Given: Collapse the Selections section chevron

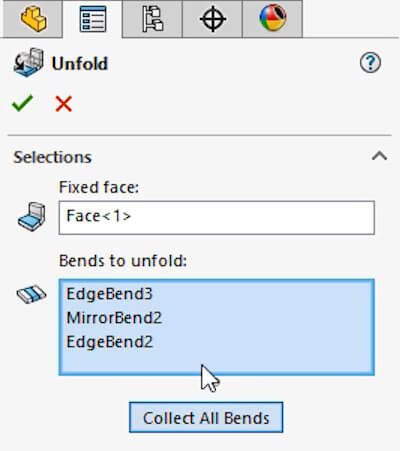Looking at the screenshot, I should [379, 156].
